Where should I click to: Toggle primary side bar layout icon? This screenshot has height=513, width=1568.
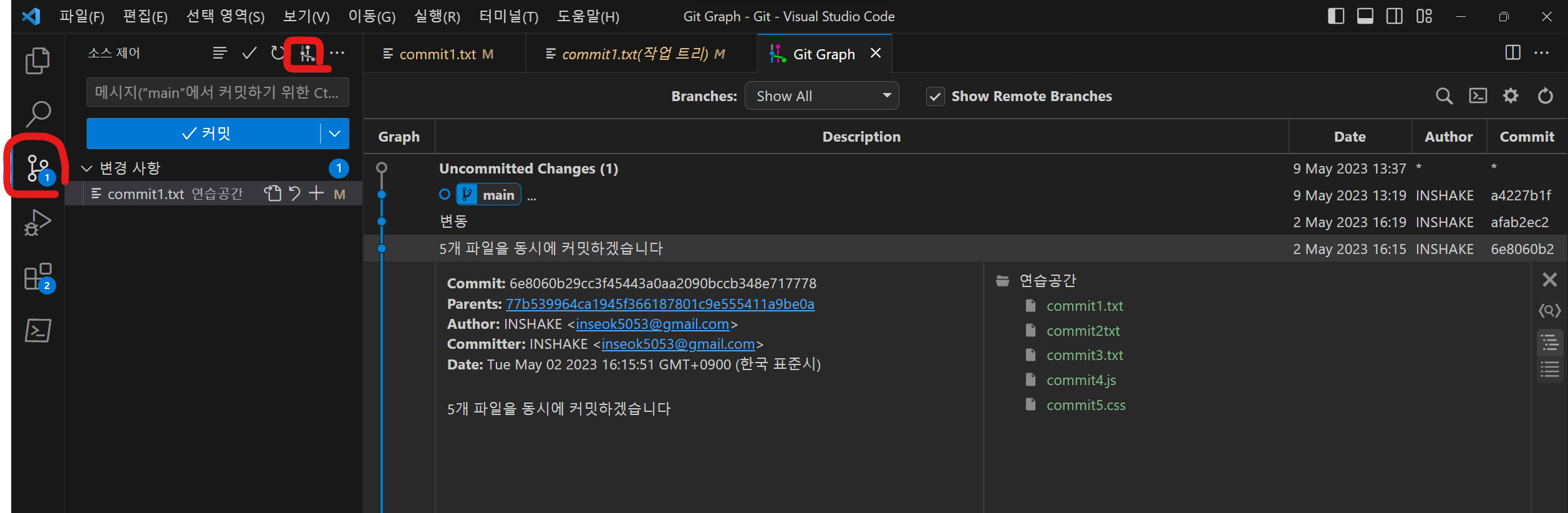(1335, 16)
